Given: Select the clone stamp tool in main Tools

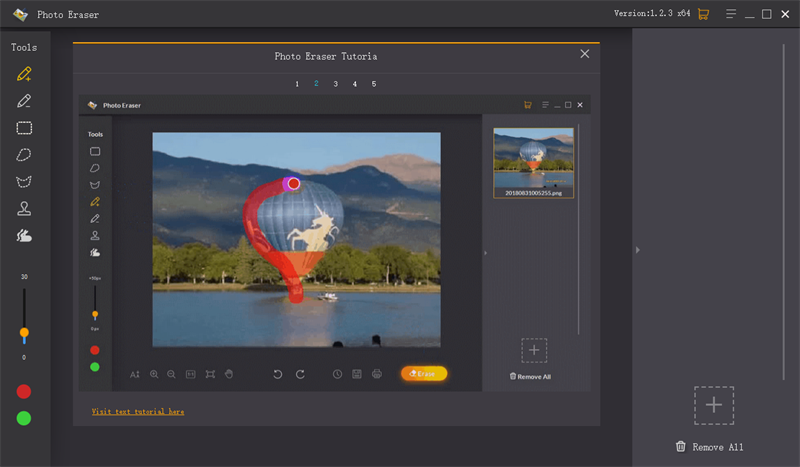Looking at the screenshot, I should tap(24, 208).
